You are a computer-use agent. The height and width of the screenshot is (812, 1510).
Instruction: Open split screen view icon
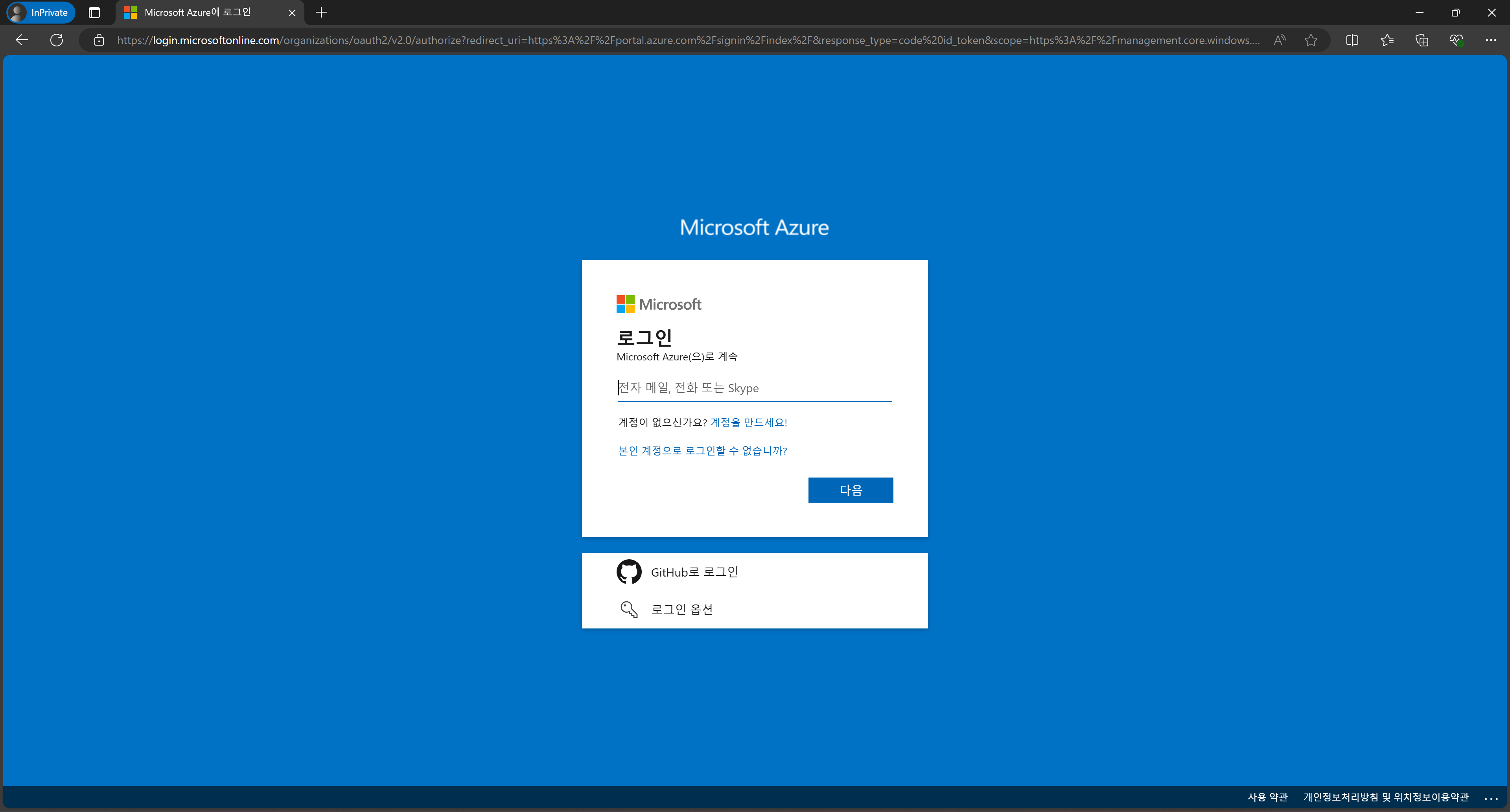(x=1352, y=40)
